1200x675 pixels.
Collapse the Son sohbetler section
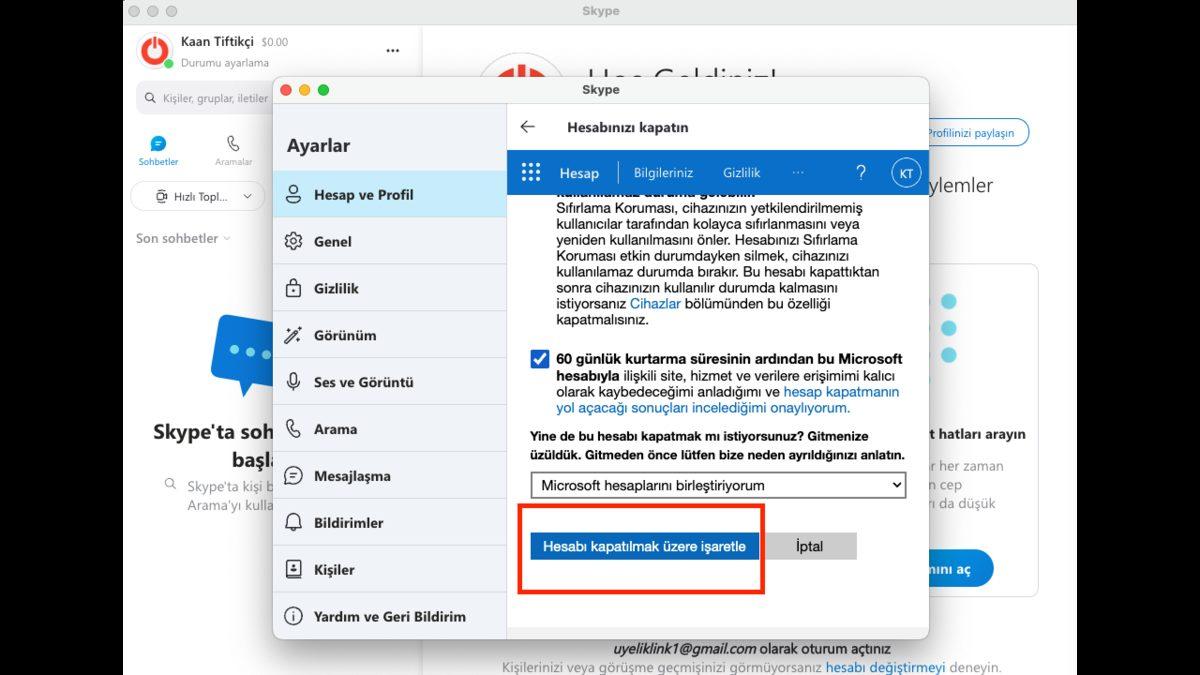[x=227, y=238]
